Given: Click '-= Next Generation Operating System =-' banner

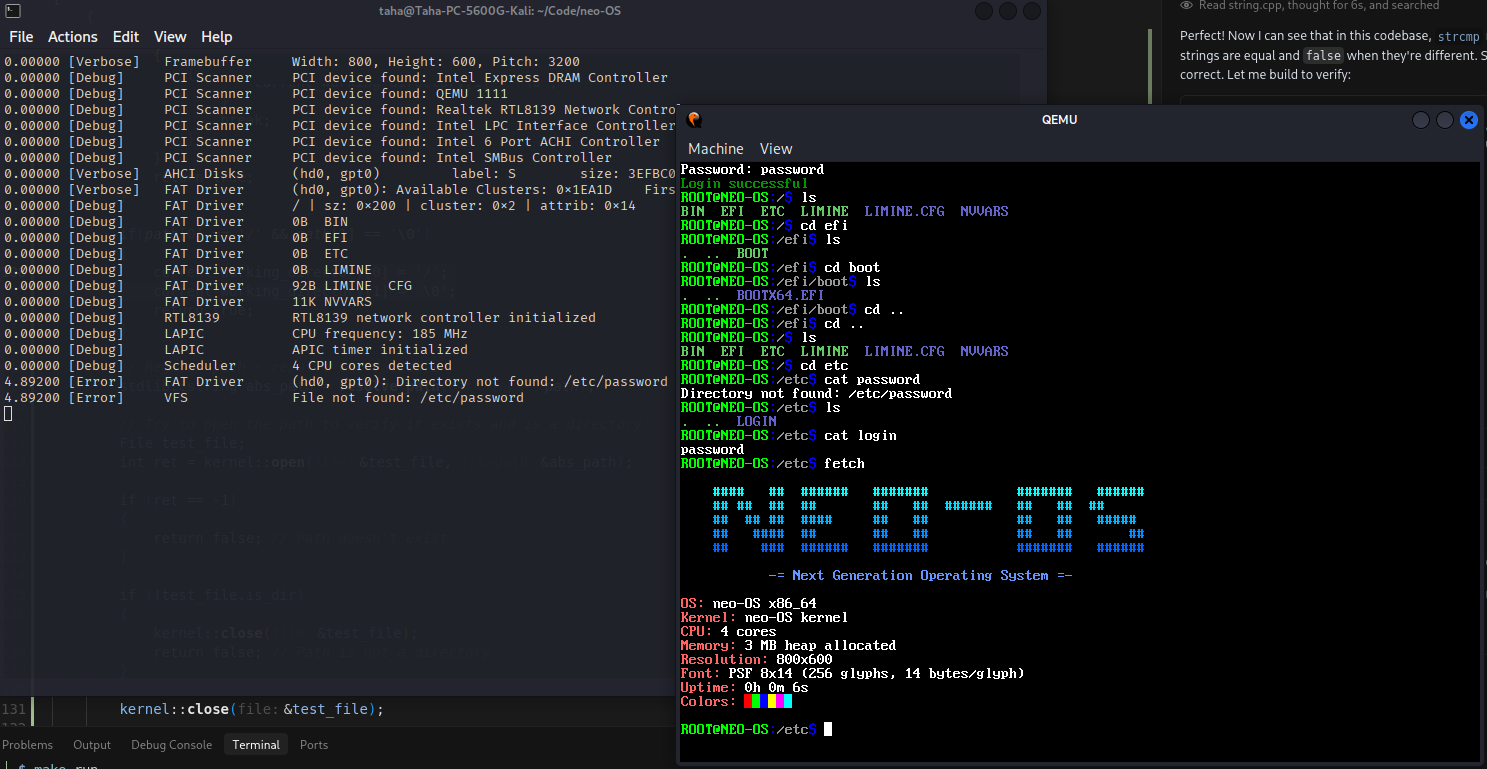Looking at the screenshot, I should (x=920, y=575).
